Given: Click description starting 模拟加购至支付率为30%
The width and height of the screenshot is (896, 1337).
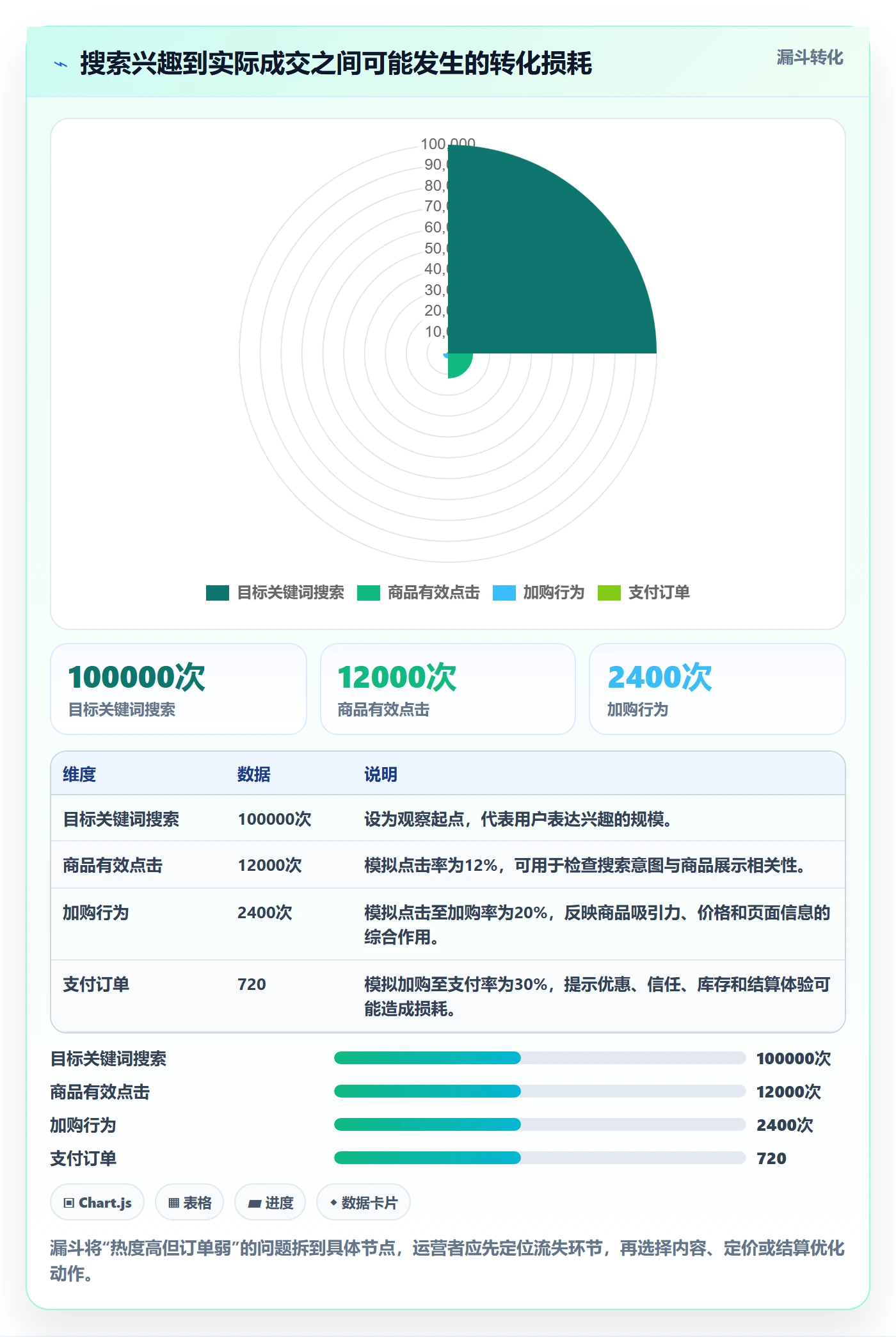Looking at the screenshot, I should tap(597, 996).
